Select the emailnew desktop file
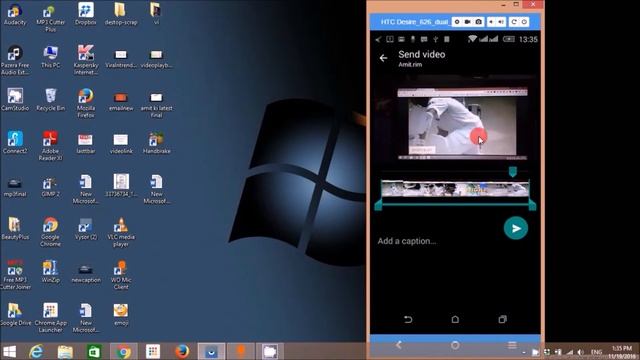The image size is (640, 360). (121, 102)
